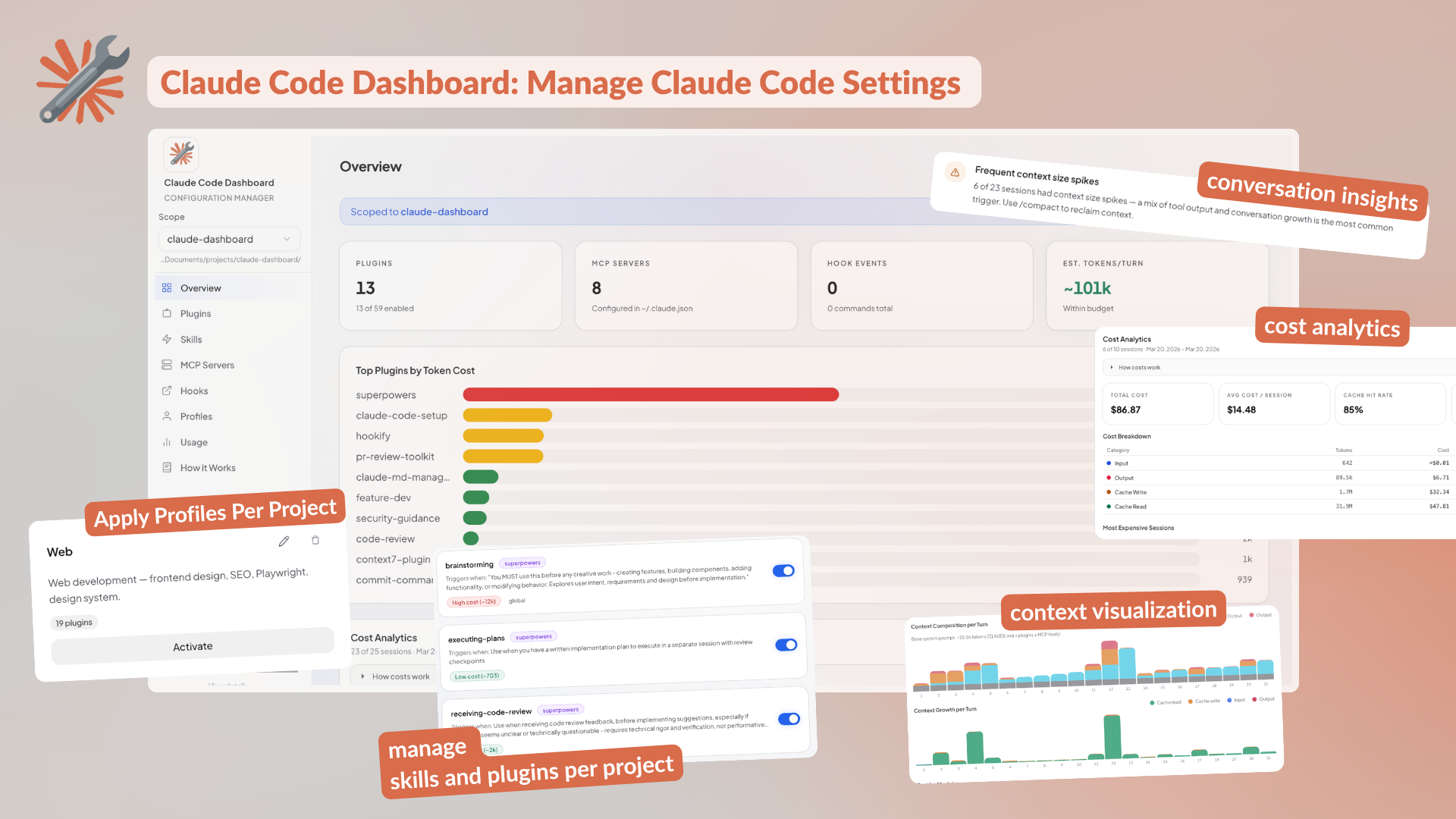This screenshot has width=1456, height=819.
Task: Click the How it Works document icon
Action: (167, 468)
